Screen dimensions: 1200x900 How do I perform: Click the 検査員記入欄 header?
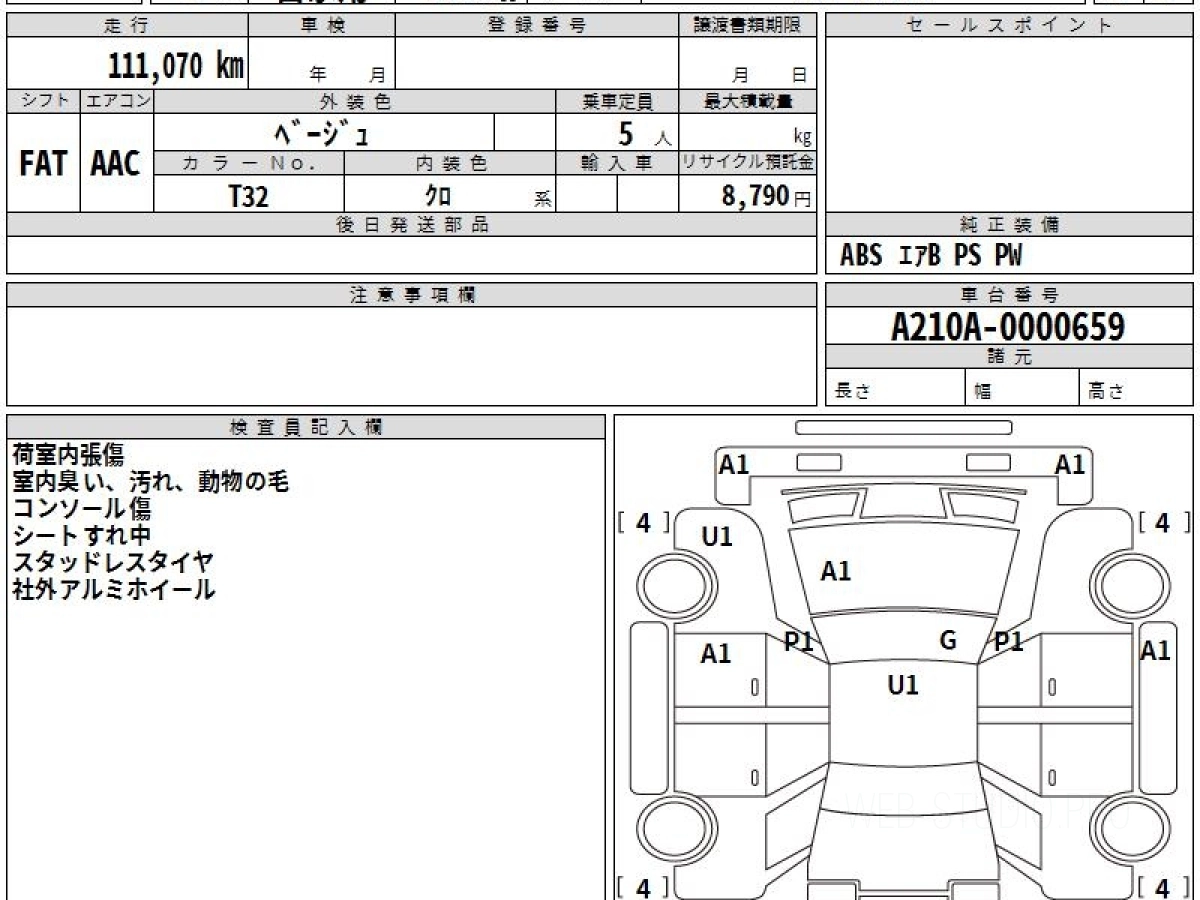(x=306, y=427)
